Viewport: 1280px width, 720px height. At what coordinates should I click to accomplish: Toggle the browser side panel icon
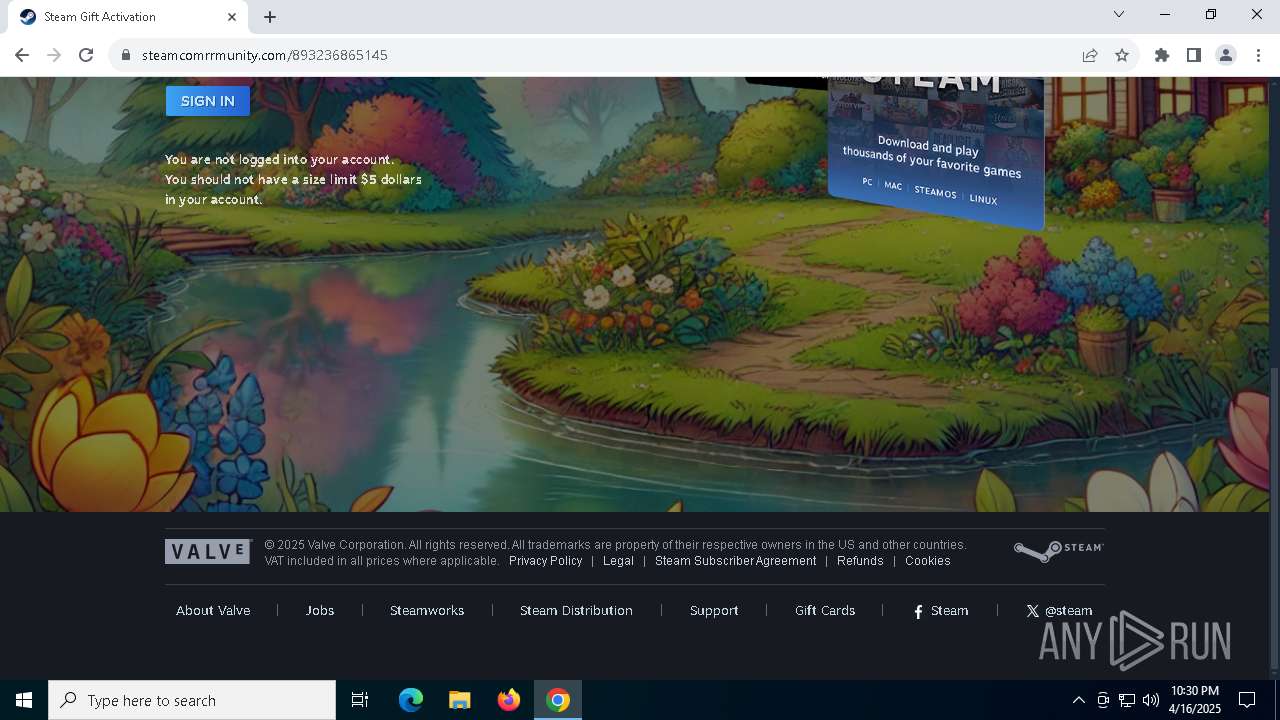1194,55
